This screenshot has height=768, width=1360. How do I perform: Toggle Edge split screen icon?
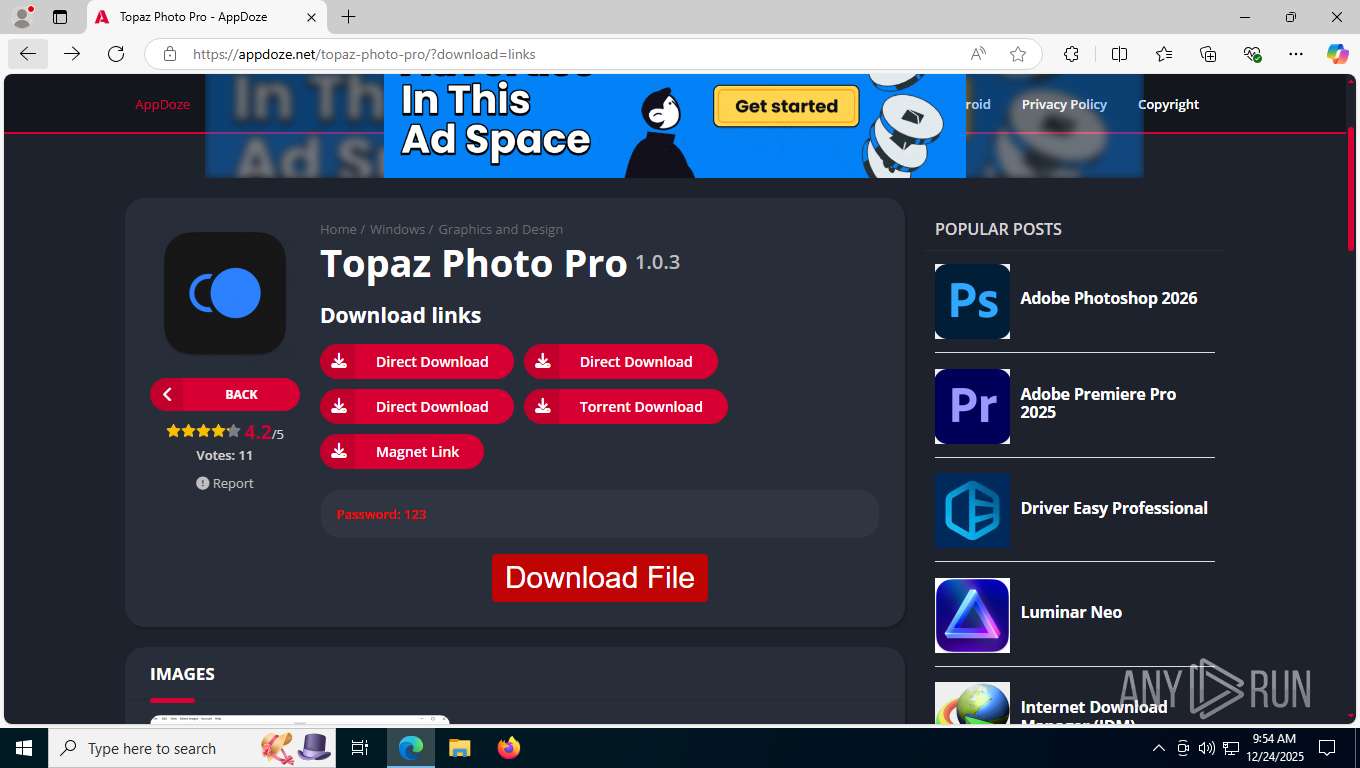pyautogui.click(x=1120, y=54)
